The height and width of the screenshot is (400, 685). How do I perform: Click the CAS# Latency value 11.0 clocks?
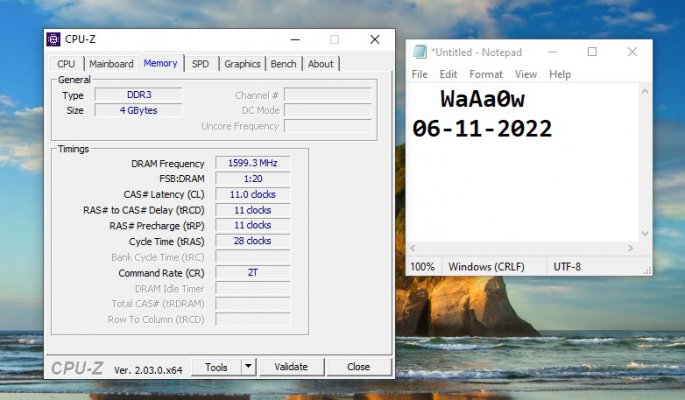coord(253,194)
